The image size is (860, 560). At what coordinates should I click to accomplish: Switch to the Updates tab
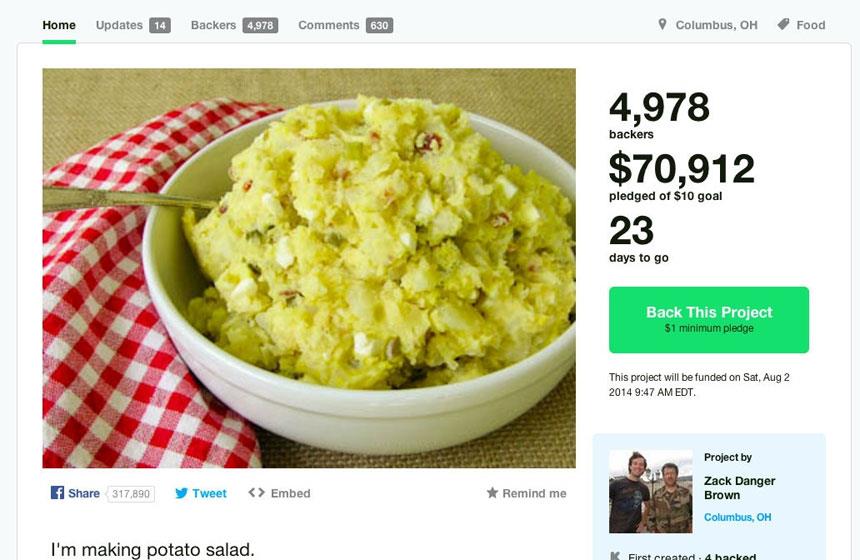pos(133,25)
